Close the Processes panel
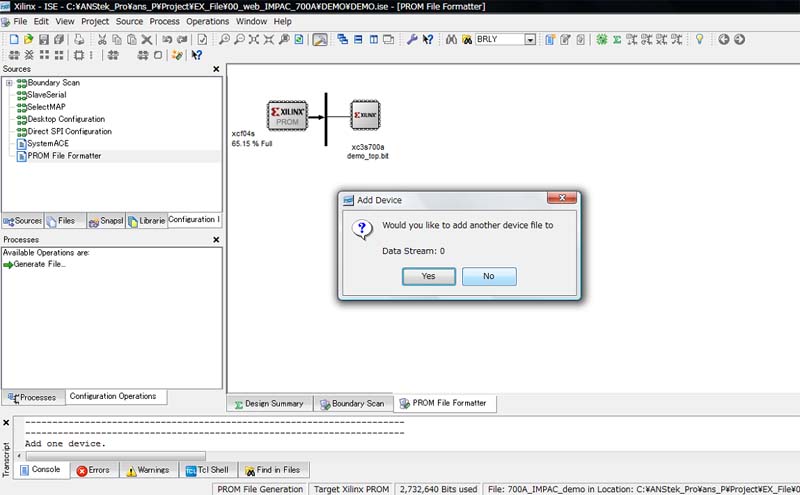The image size is (800, 495). point(216,239)
